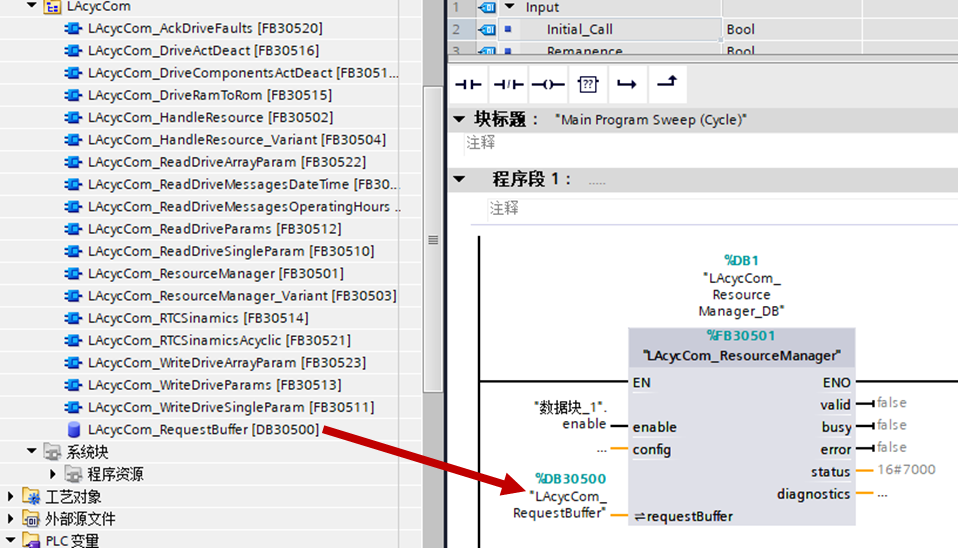Screen dimensions: 958x548
Task: Insert an empty box instruction
Action: point(587,84)
